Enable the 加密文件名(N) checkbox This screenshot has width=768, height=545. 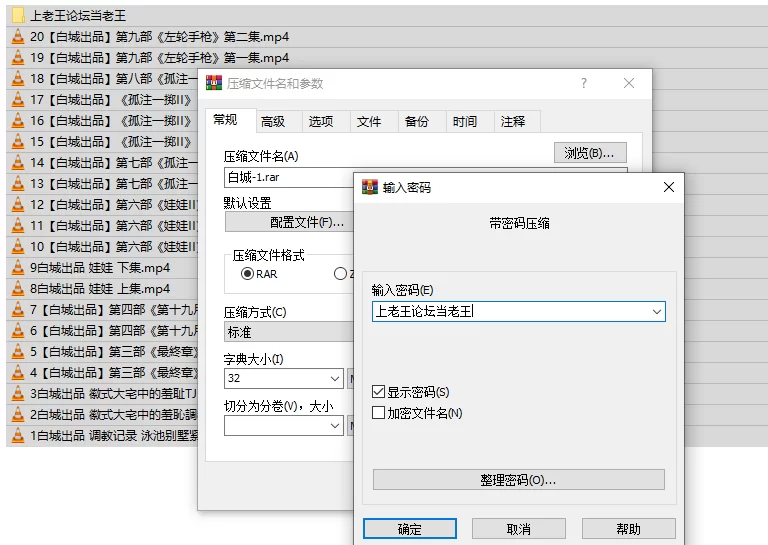378,413
